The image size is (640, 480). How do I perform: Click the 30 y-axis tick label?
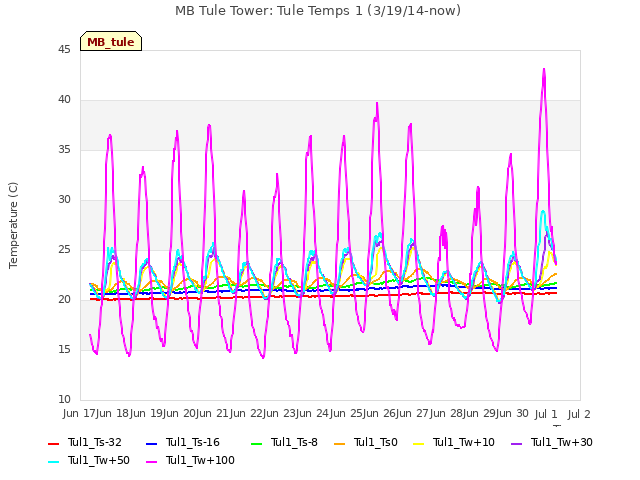coord(64,200)
